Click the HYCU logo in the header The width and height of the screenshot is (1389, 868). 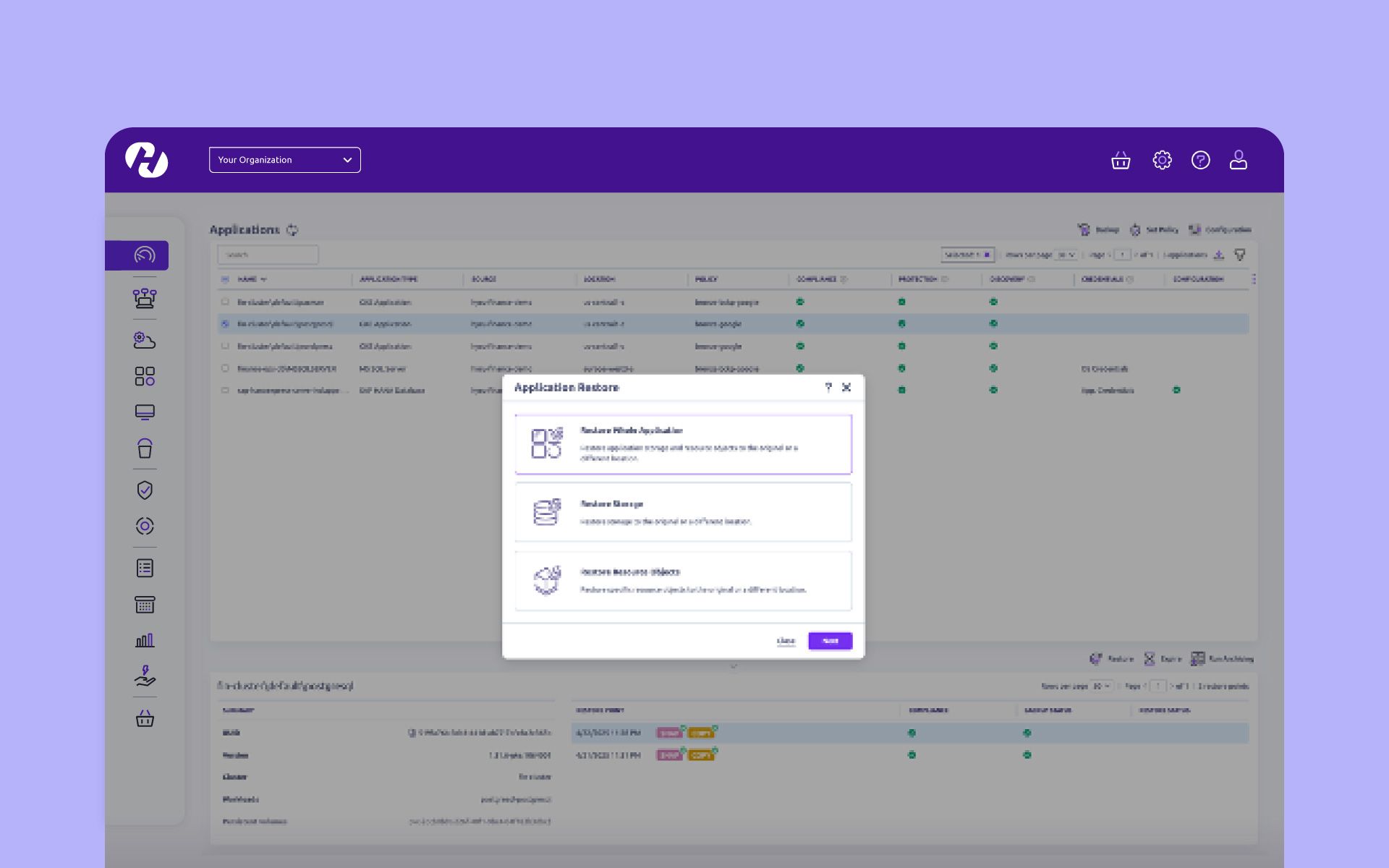click(146, 160)
